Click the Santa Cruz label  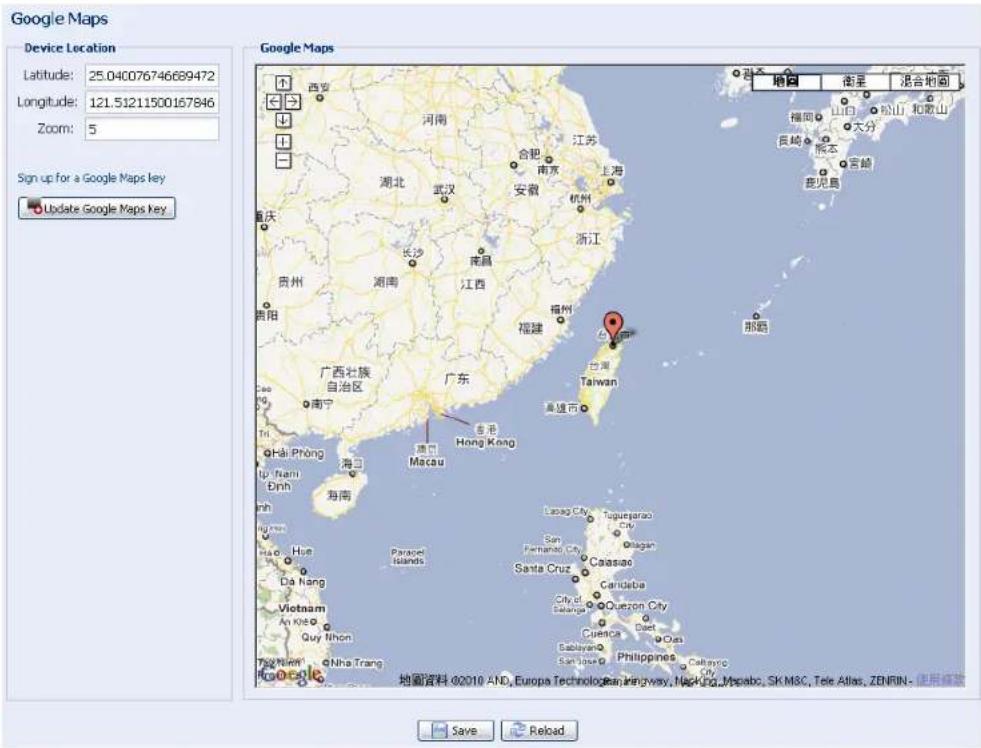542,569
